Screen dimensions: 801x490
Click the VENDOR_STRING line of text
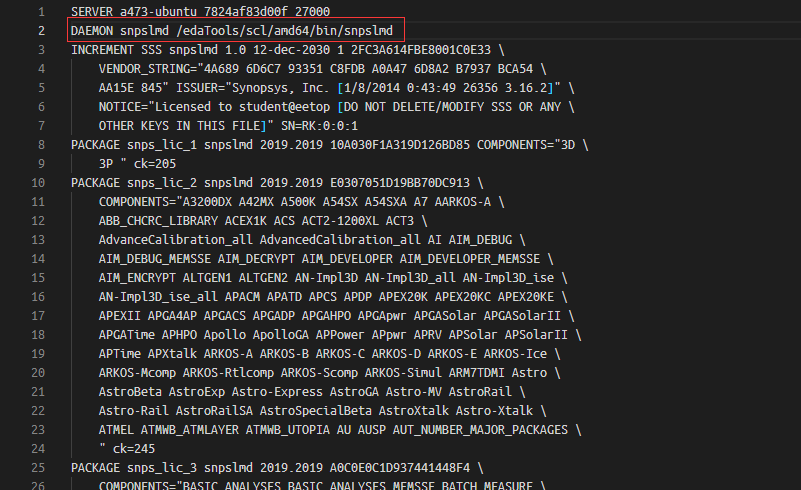pyautogui.click(x=322, y=68)
